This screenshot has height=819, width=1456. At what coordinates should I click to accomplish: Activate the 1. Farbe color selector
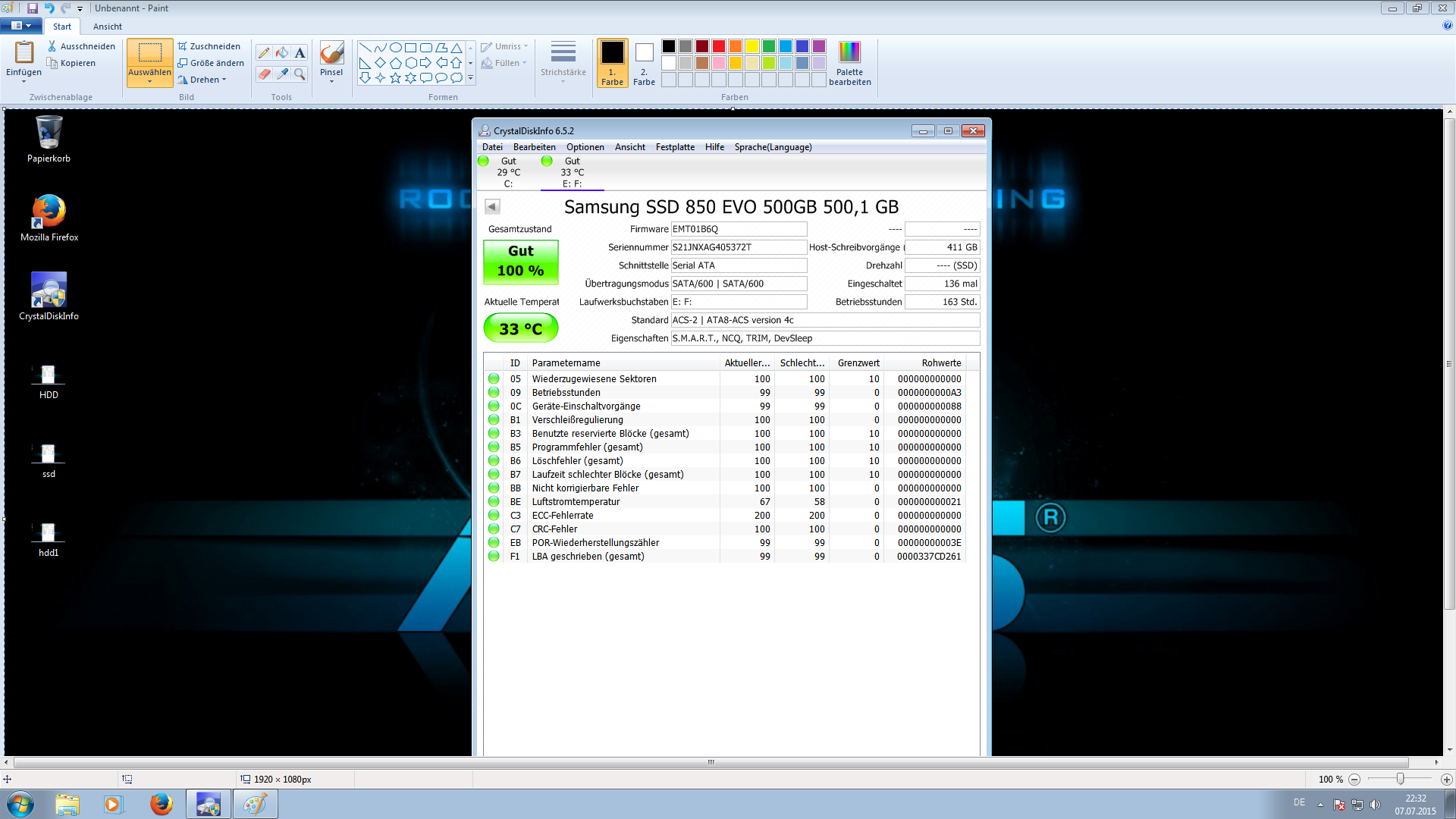[612, 63]
